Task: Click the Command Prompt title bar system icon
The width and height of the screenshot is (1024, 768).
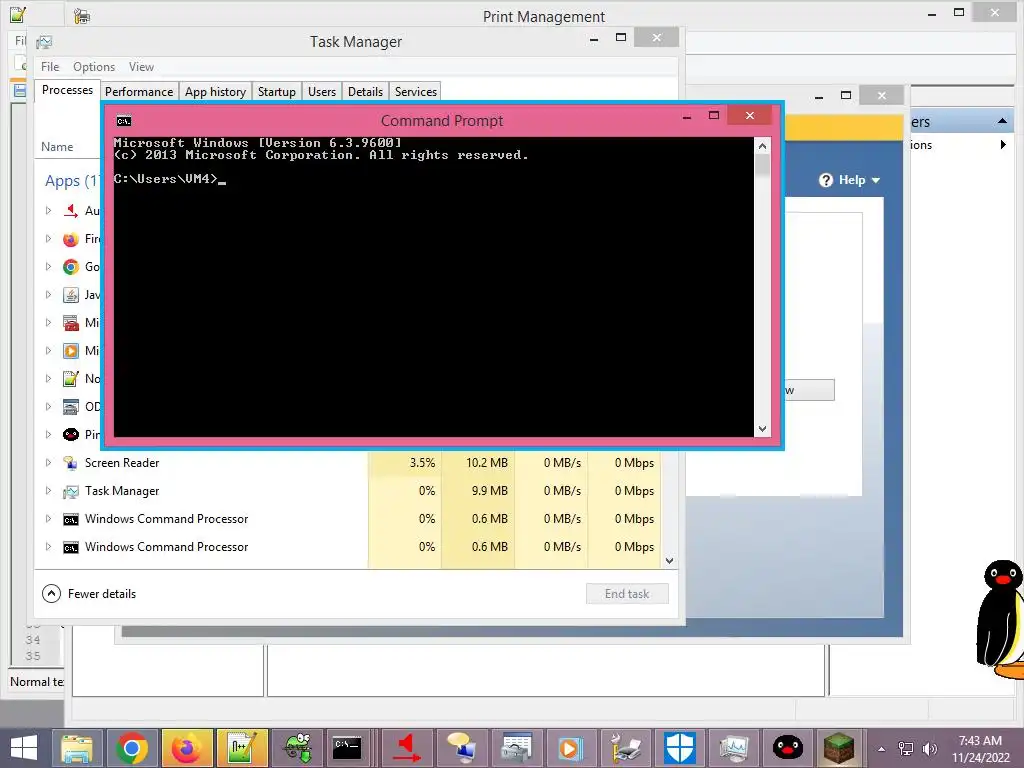Action: 123,121
